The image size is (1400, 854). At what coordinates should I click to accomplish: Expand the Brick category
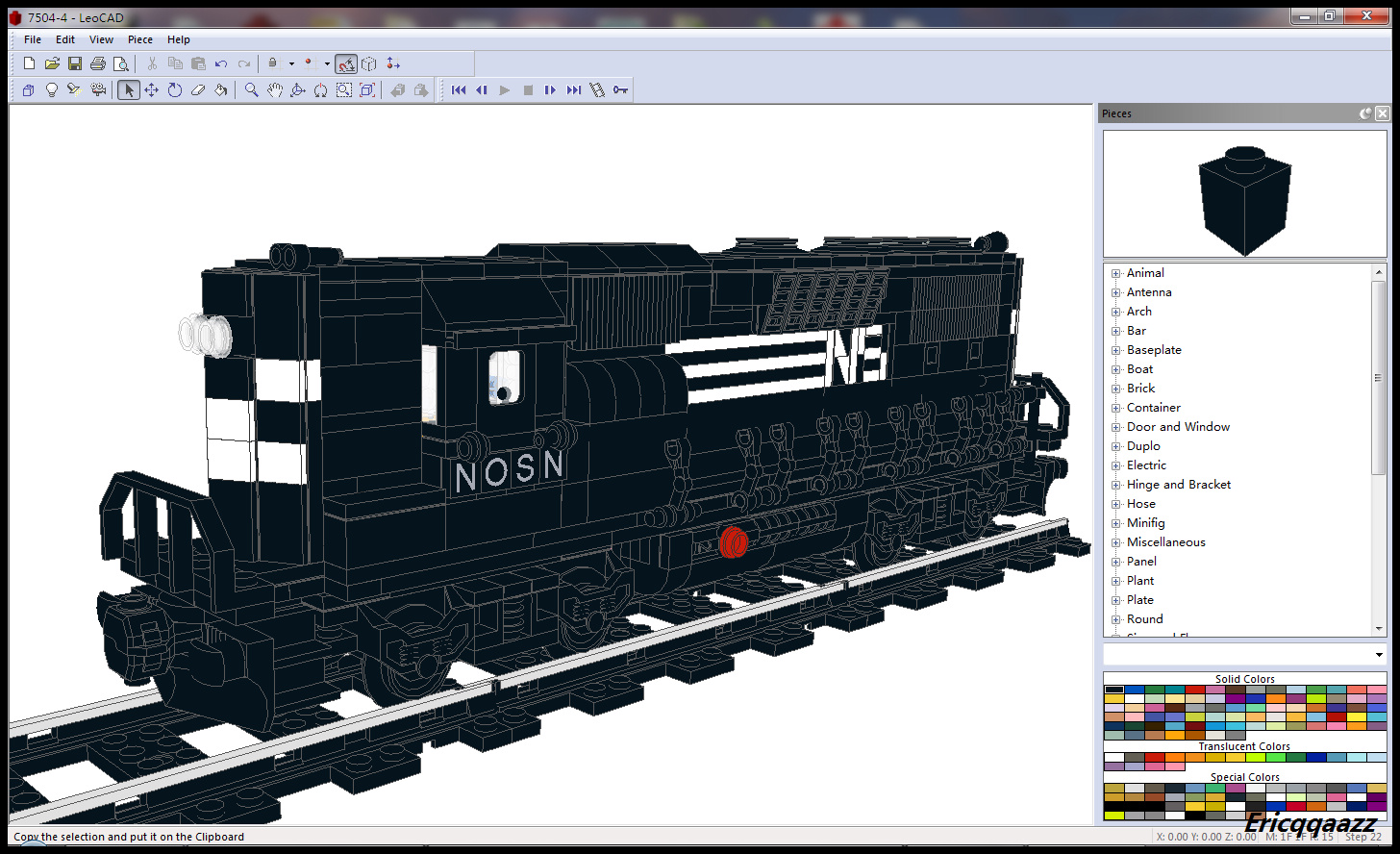1114,388
